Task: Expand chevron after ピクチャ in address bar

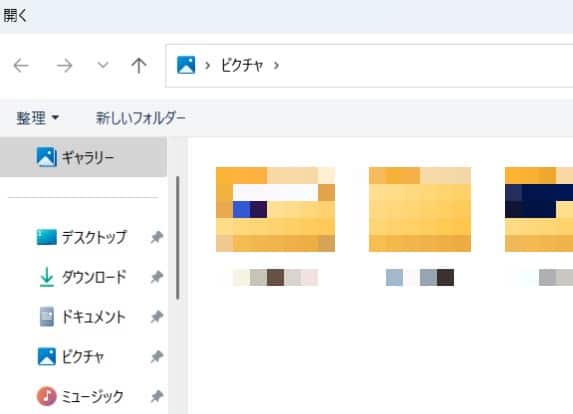Action: tap(276, 66)
